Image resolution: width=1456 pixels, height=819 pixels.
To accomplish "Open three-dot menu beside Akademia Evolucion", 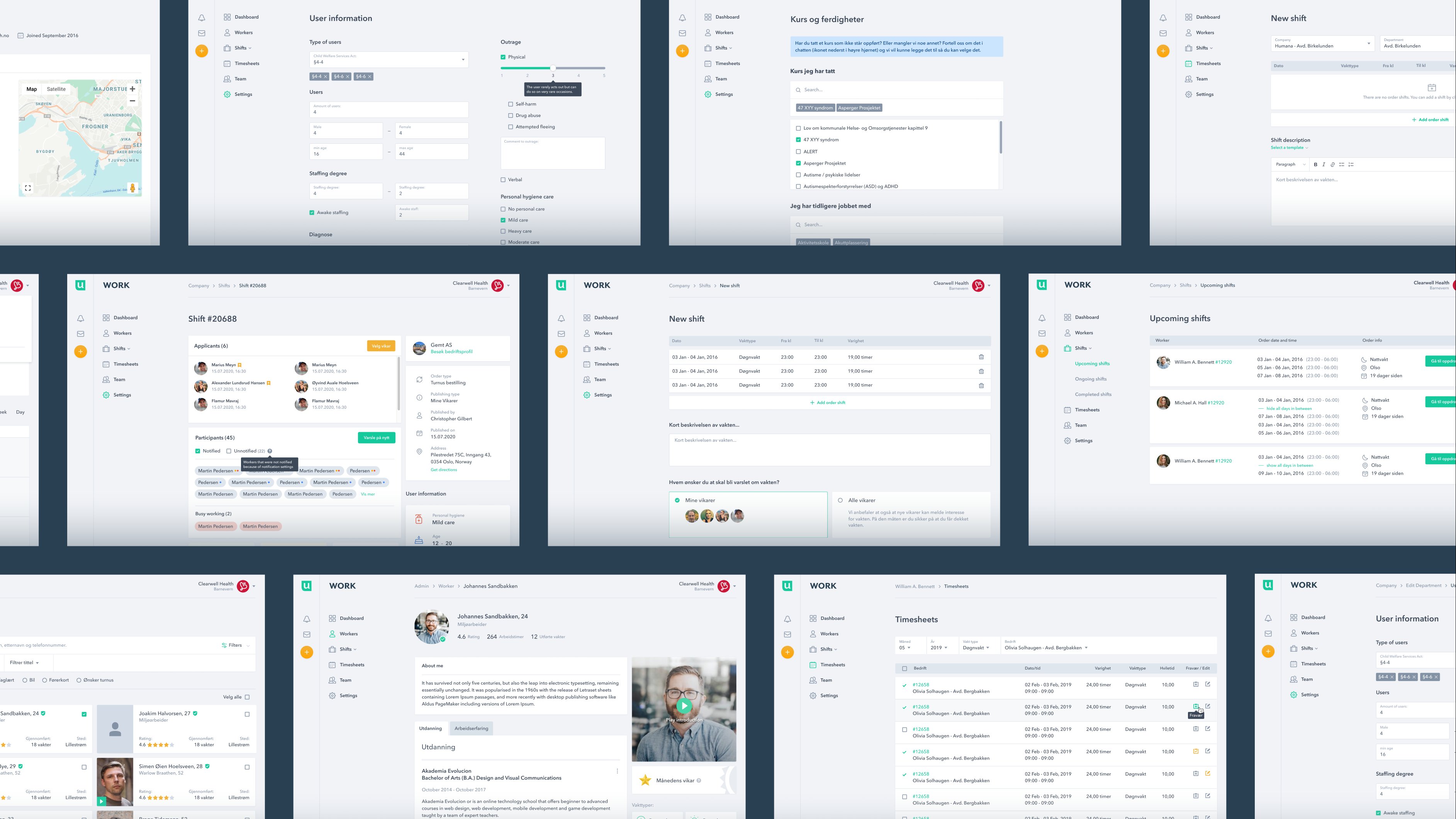I will 617,771.
